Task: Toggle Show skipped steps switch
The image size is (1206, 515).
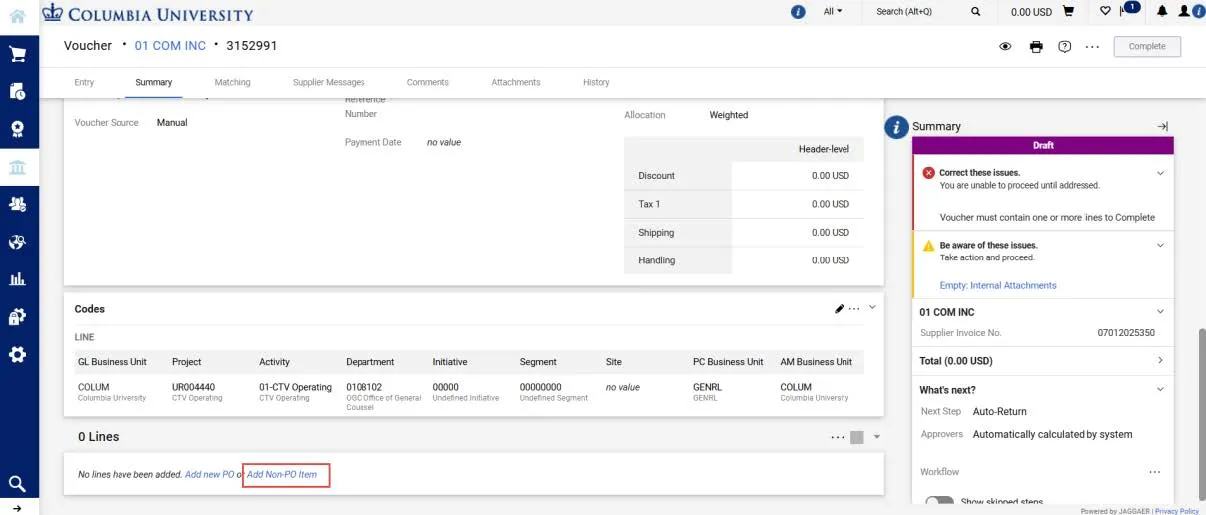Action: pyautogui.click(x=939, y=502)
